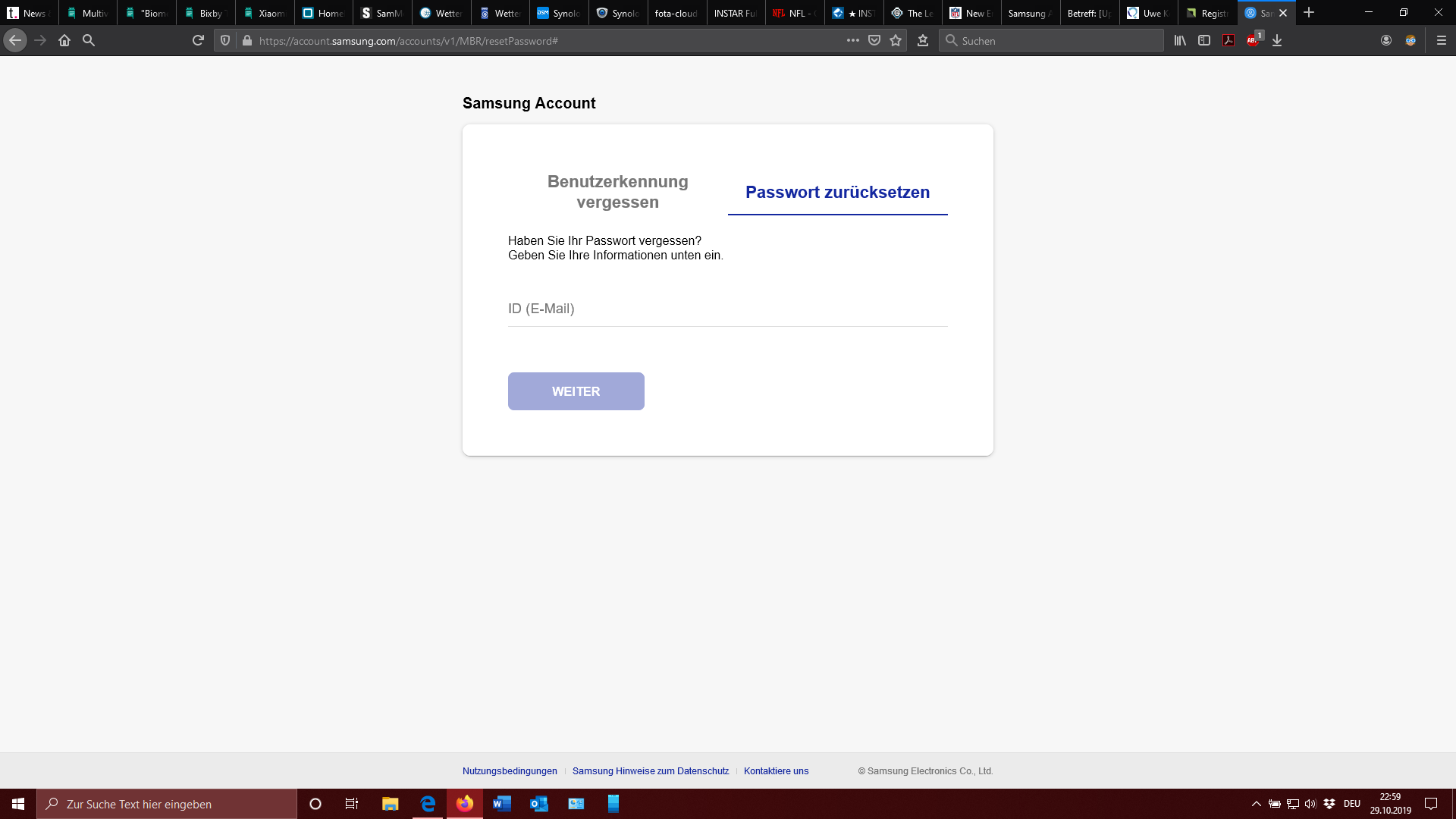Open a new browser tab

pos(1309,13)
